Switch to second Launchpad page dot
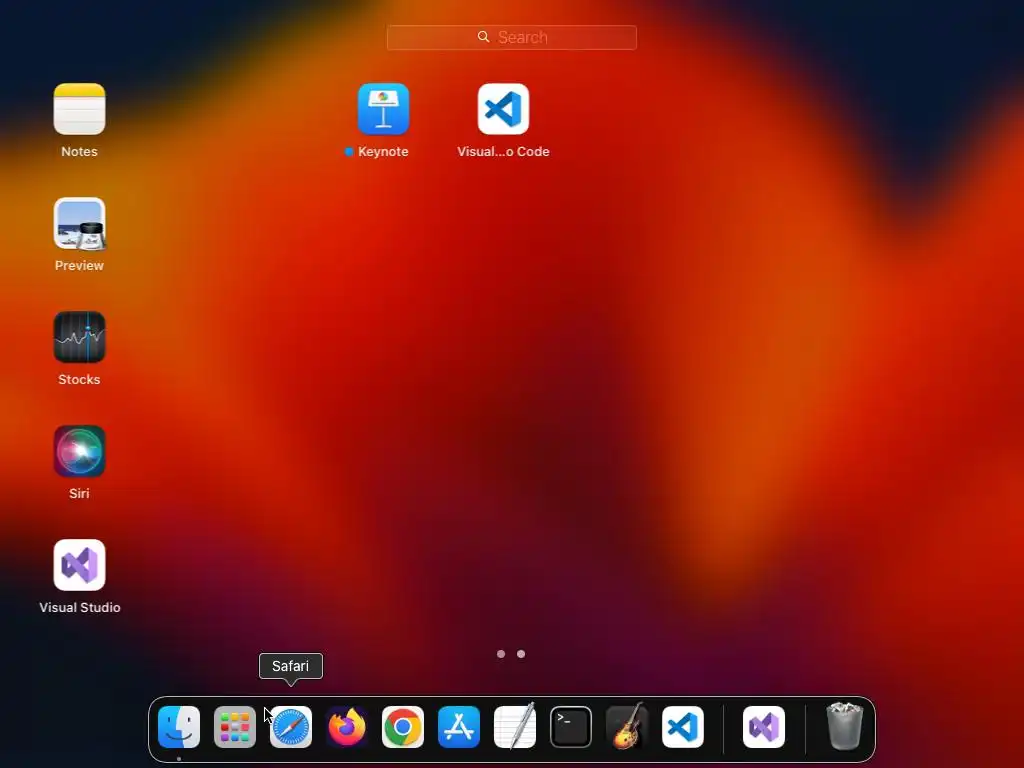Viewport: 1024px width, 768px height. (x=521, y=654)
